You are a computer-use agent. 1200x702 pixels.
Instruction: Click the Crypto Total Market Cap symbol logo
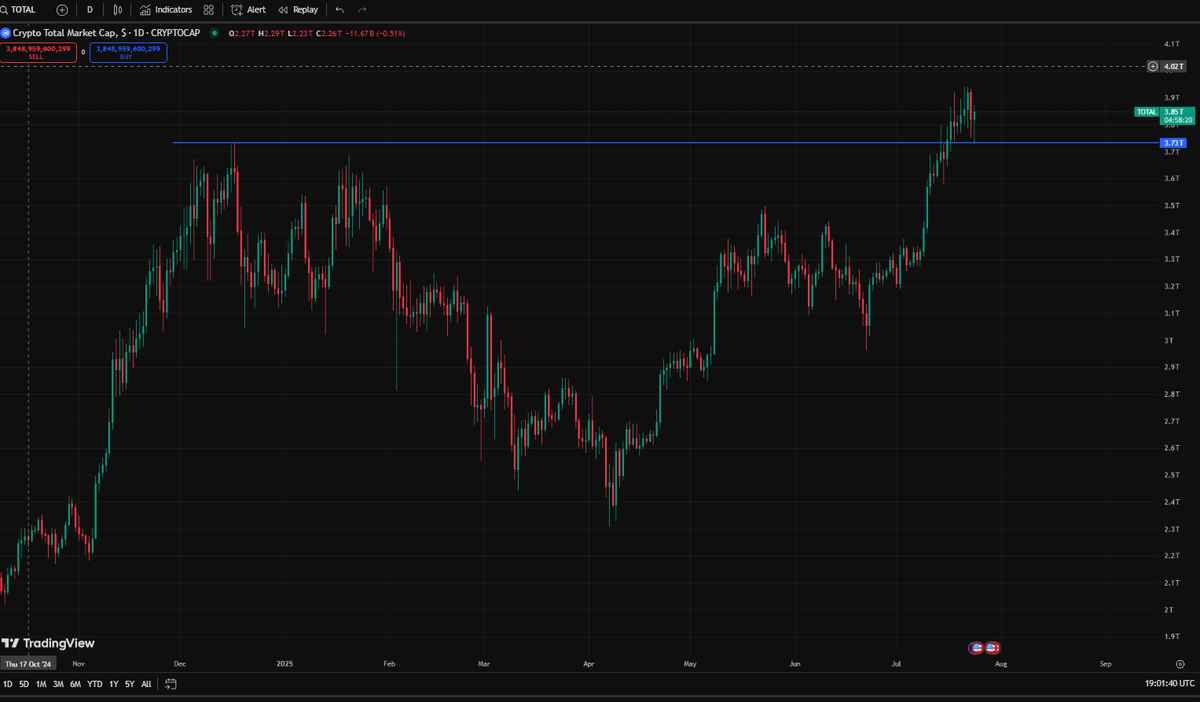click(6, 33)
